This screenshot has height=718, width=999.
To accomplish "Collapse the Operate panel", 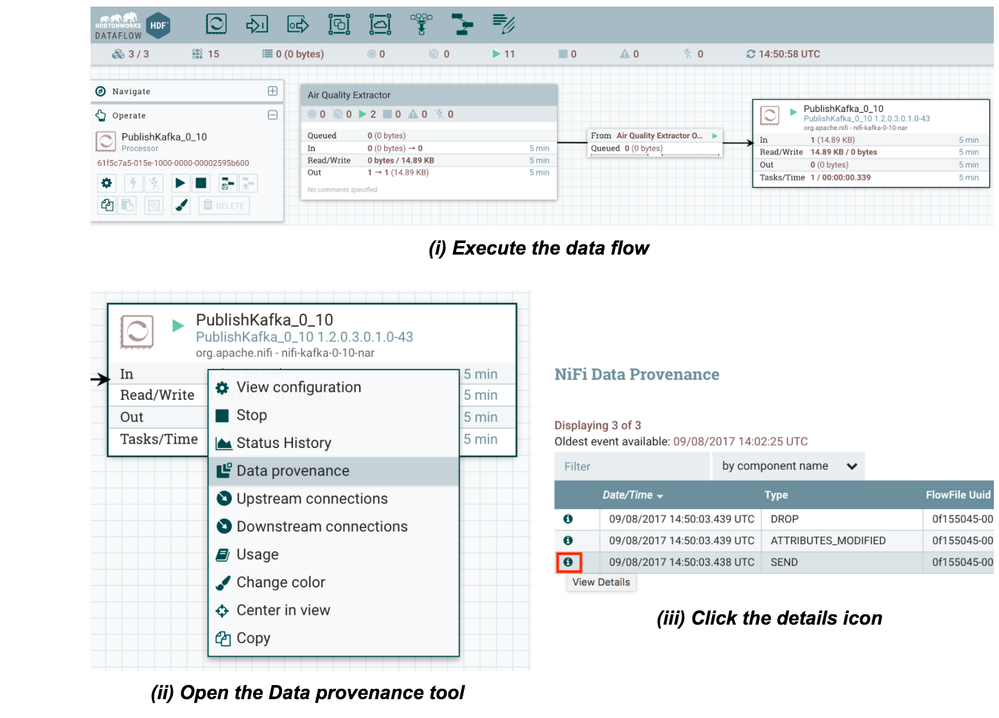I will click(x=273, y=115).
